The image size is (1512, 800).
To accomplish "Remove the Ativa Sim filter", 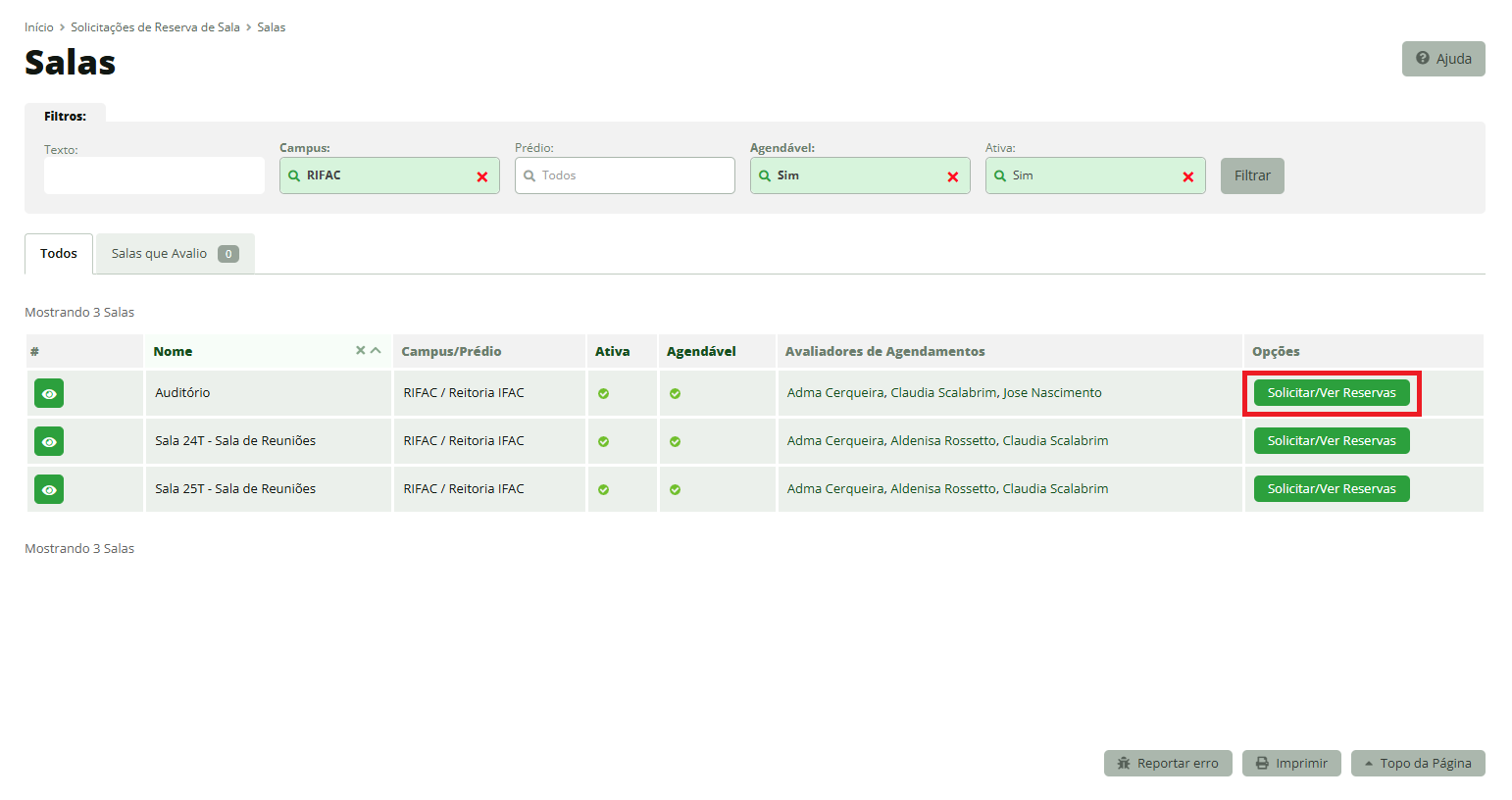I will pos(1188,176).
